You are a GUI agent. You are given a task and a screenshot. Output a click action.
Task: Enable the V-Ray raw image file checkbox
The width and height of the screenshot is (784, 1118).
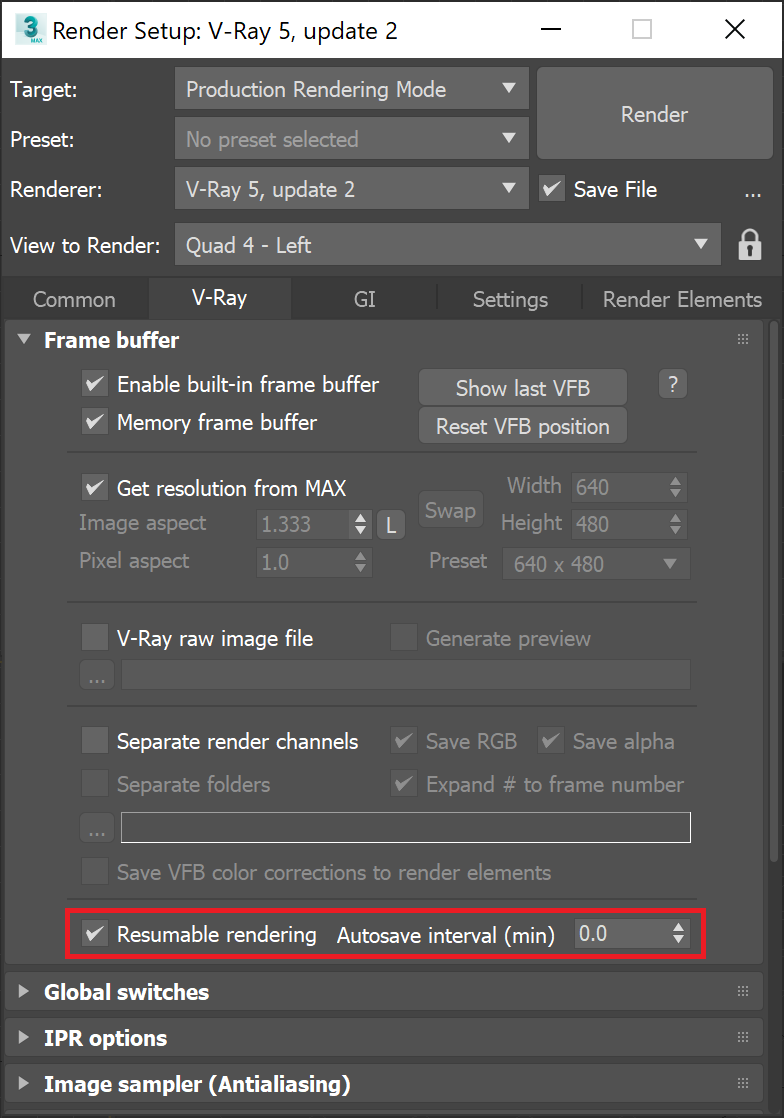[x=94, y=638]
